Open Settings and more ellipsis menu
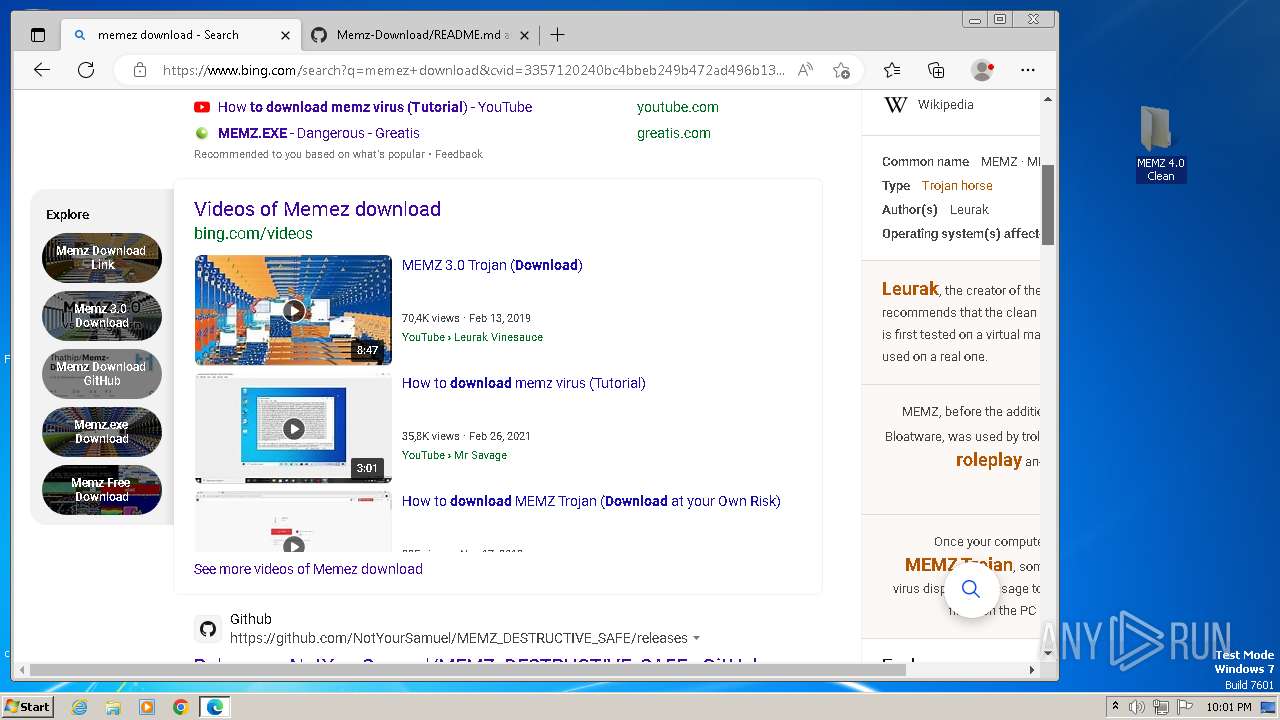 tap(1028, 70)
